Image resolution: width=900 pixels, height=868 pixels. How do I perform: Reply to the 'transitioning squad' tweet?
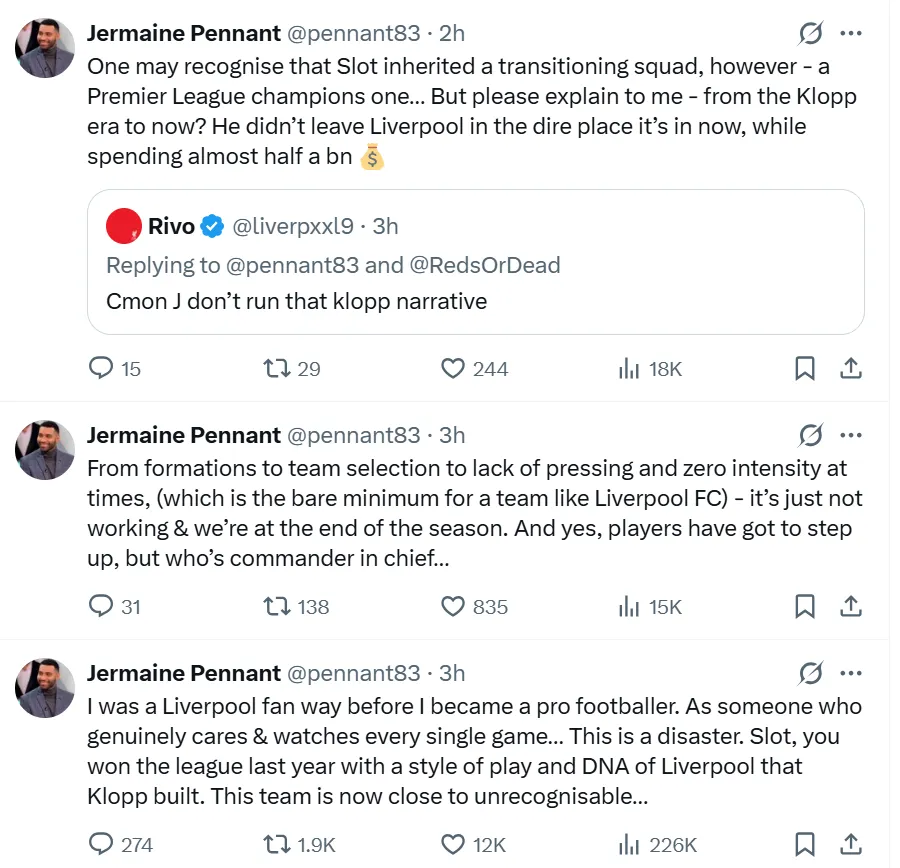pos(102,369)
